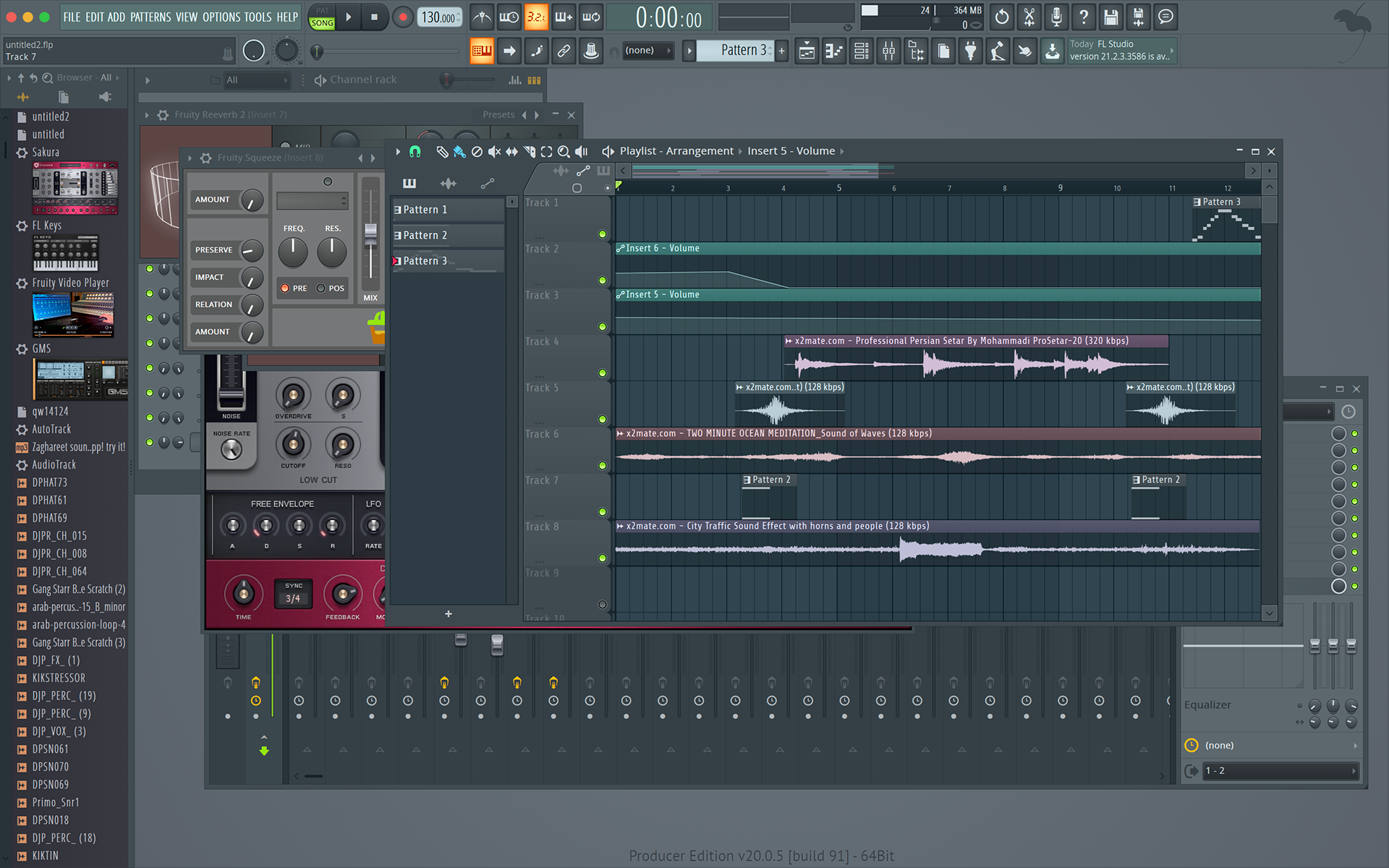Screen dimensions: 1389x868
Task: Select the playlist Slice tool
Action: coord(529,151)
